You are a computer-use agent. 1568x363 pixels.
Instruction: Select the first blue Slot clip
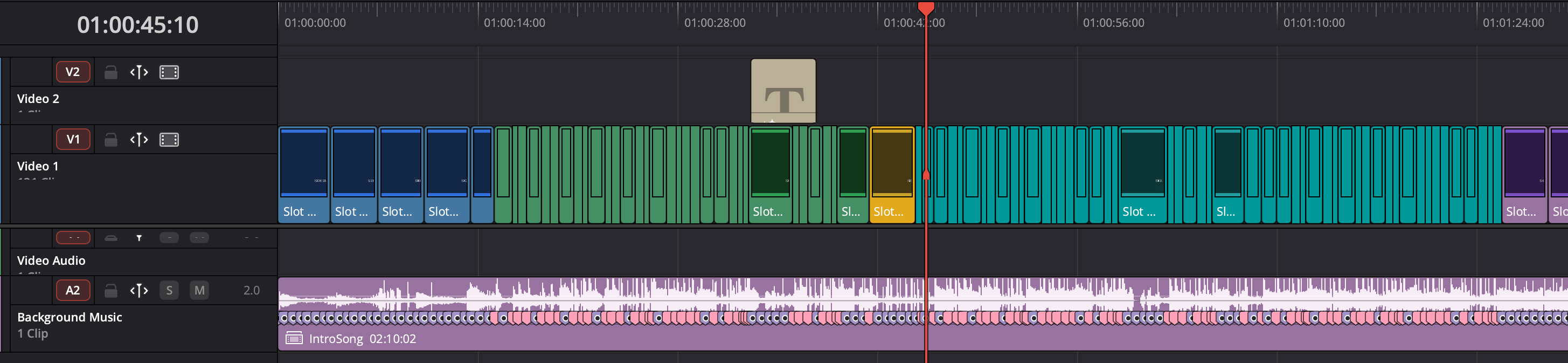point(304,175)
